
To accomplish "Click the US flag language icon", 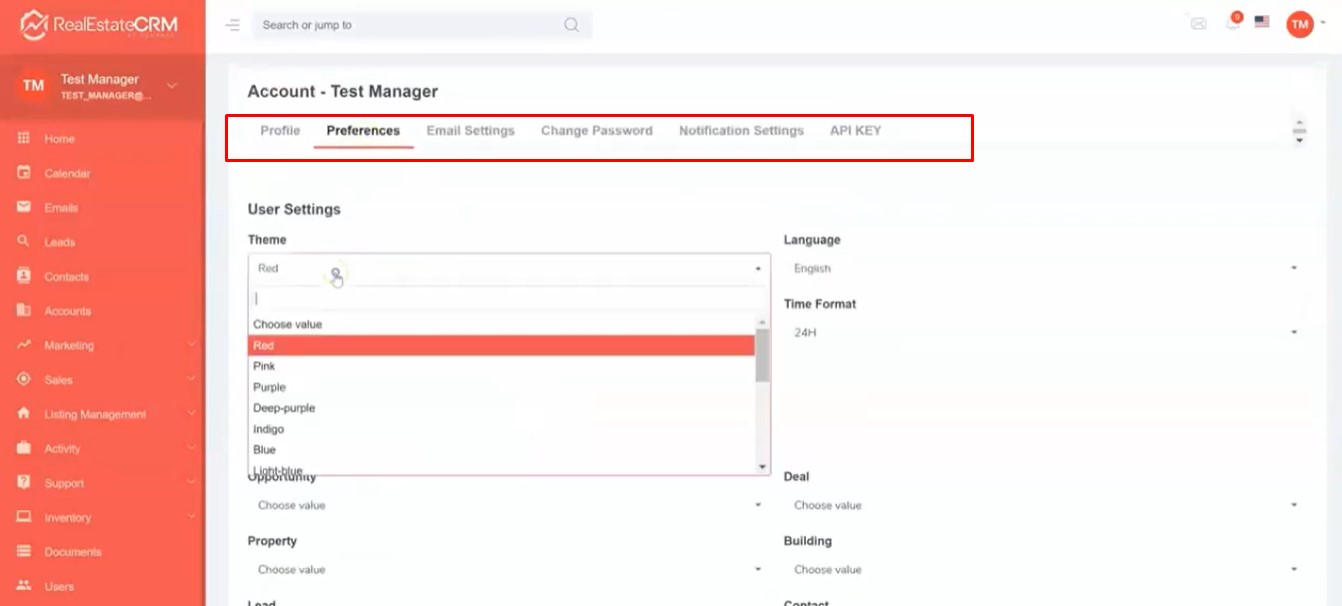I will click(x=1262, y=22).
